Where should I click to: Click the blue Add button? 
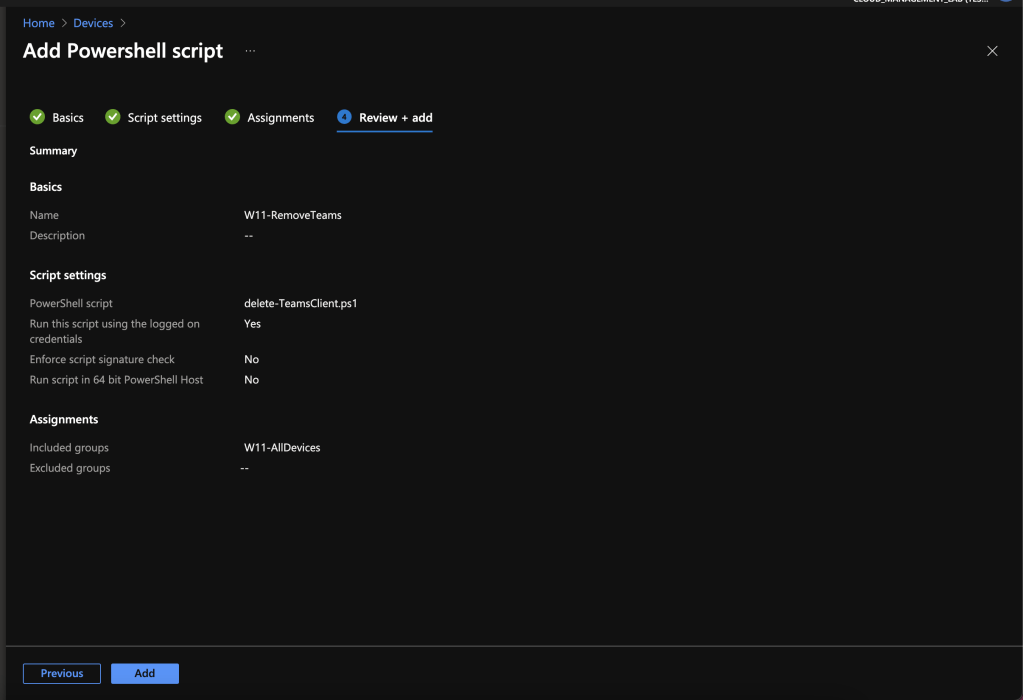pos(145,673)
